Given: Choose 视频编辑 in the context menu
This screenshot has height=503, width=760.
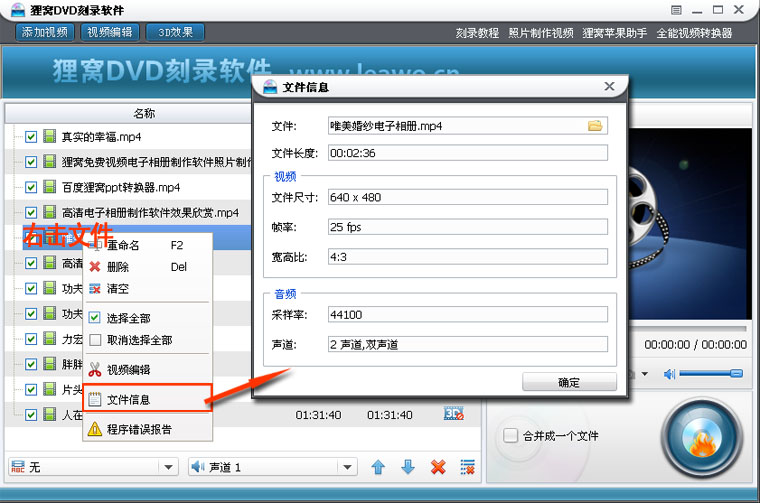Looking at the screenshot, I should click(x=147, y=370).
